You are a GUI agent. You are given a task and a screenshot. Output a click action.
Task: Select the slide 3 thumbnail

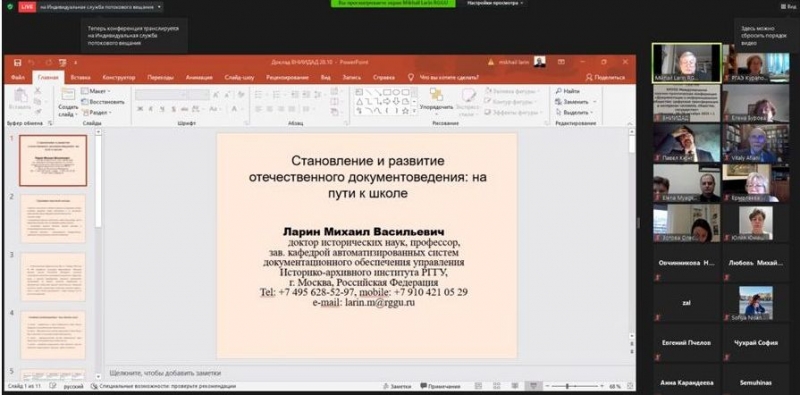click(x=53, y=277)
